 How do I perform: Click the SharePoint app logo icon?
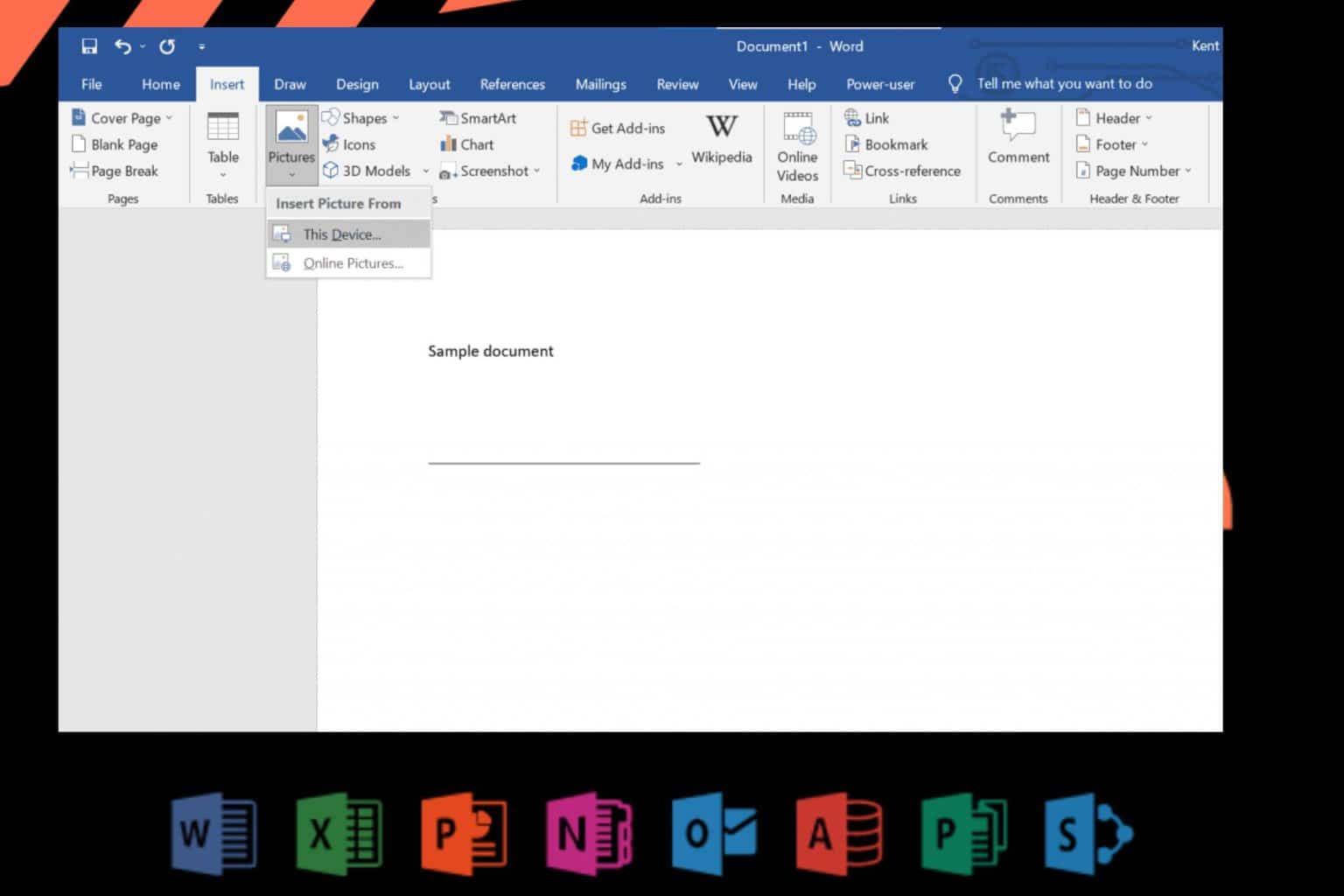[1089, 834]
